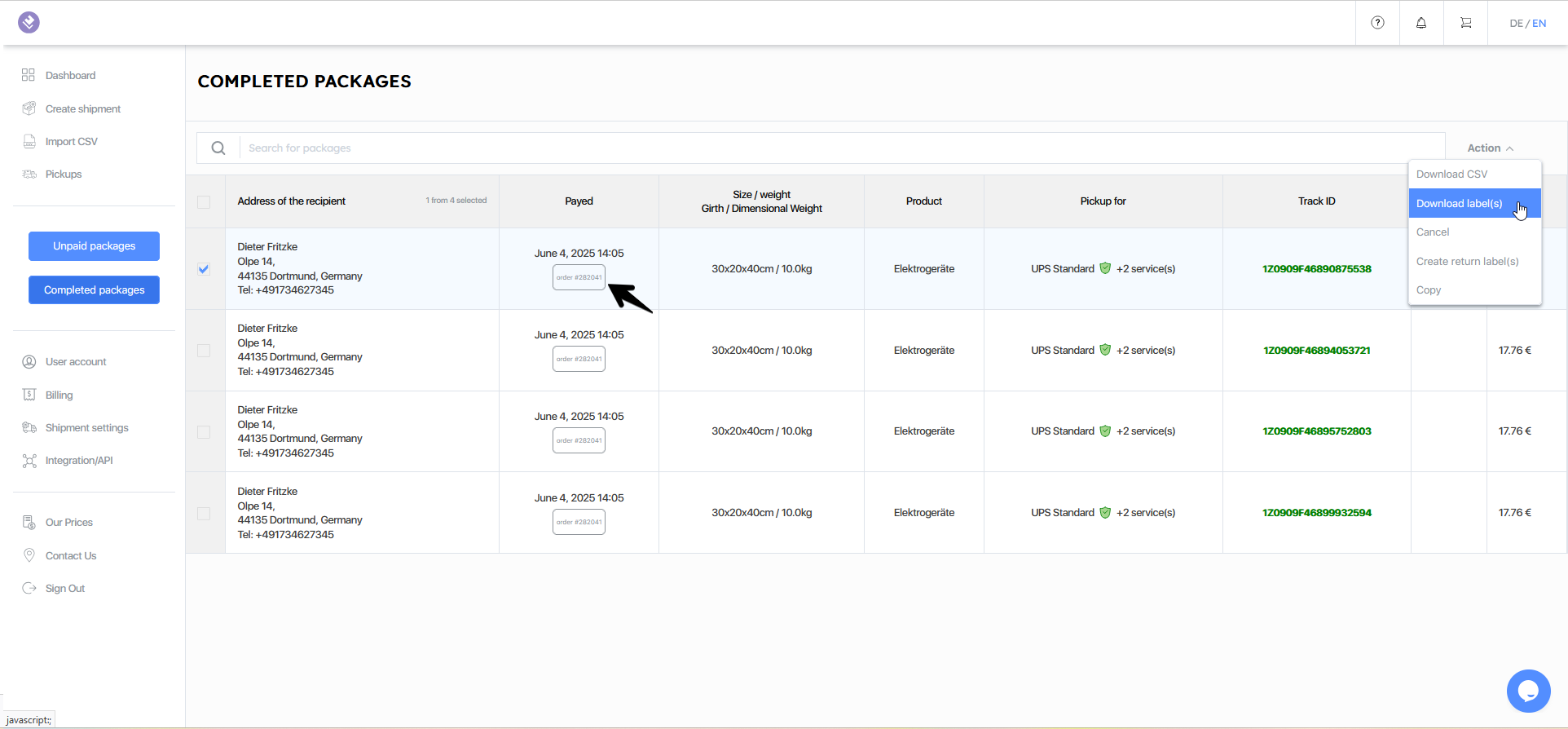Viewport: 1568px width, 729px height.
Task: Click the Billing icon
Action: [x=29, y=395]
